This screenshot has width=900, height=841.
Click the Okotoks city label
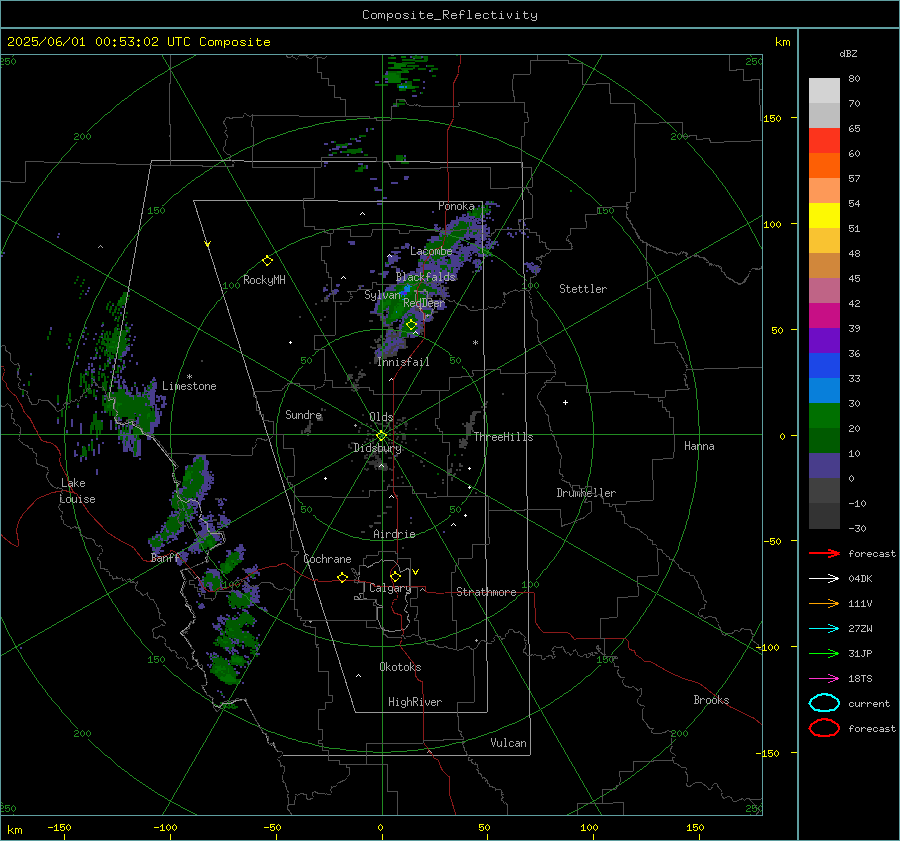[400, 667]
